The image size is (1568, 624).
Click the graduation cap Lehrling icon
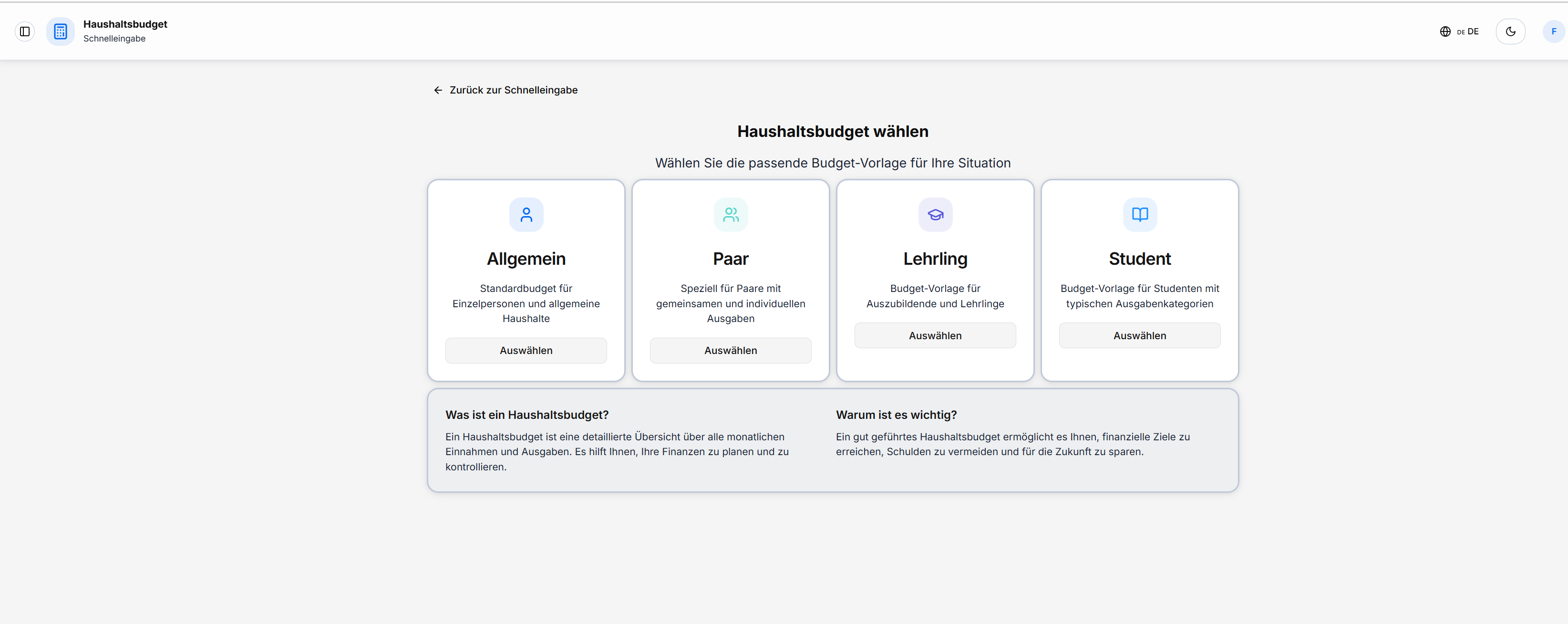tap(935, 215)
